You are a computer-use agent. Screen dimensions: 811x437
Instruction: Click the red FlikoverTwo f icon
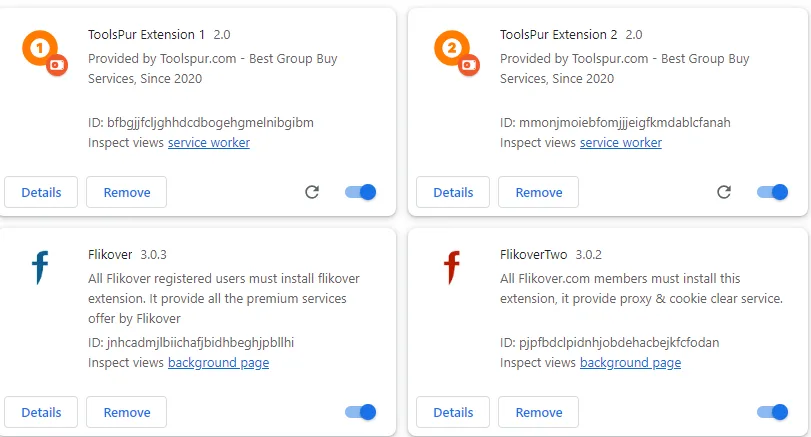tap(452, 267)
